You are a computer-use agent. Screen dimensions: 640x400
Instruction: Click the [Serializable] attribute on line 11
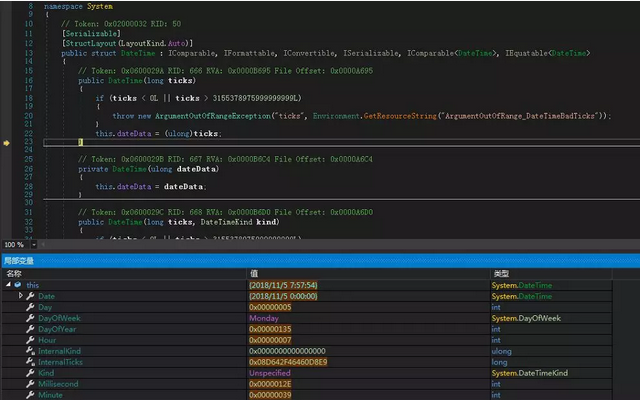(x=91, y=33)
